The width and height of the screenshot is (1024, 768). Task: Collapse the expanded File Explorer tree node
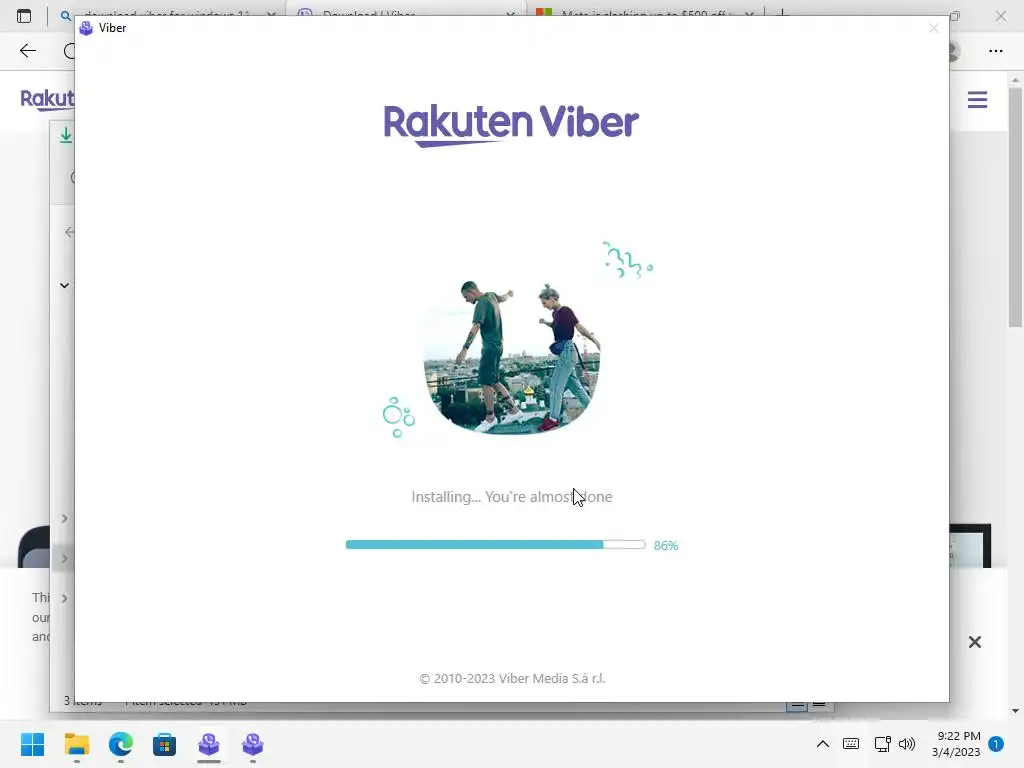click(64, 285)
